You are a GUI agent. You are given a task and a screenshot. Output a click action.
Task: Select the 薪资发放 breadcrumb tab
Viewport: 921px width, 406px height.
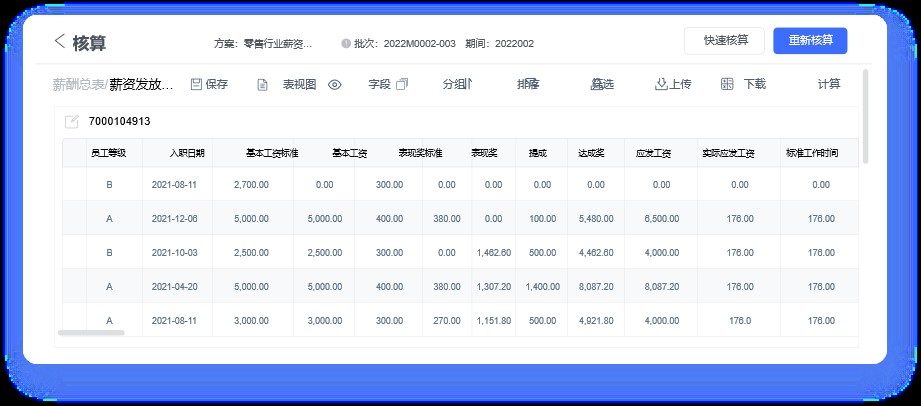pyautogui.click(x=141, y=85)
